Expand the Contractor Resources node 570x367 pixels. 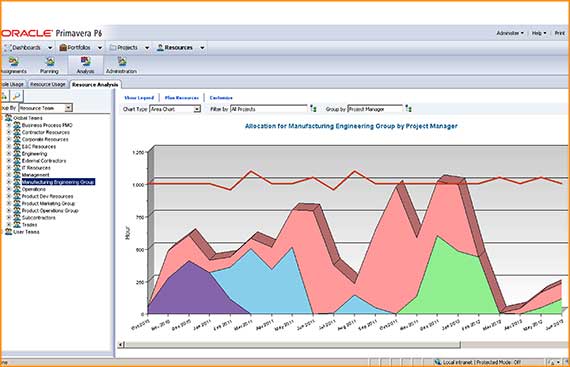coord(9,132)
